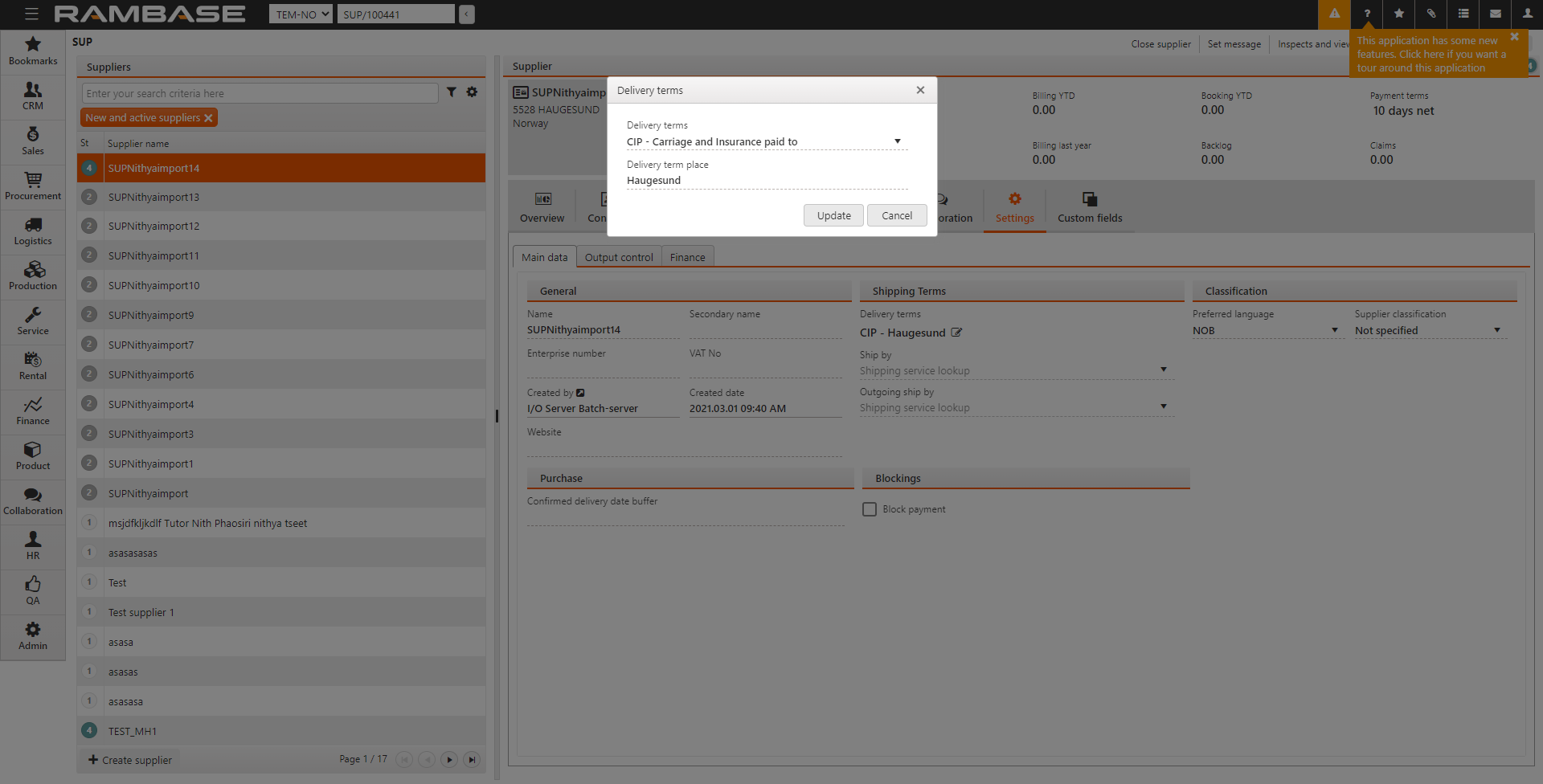Click the Update button
The width and height of the screenshot is (1543, 784).
(x=833, y=215)
